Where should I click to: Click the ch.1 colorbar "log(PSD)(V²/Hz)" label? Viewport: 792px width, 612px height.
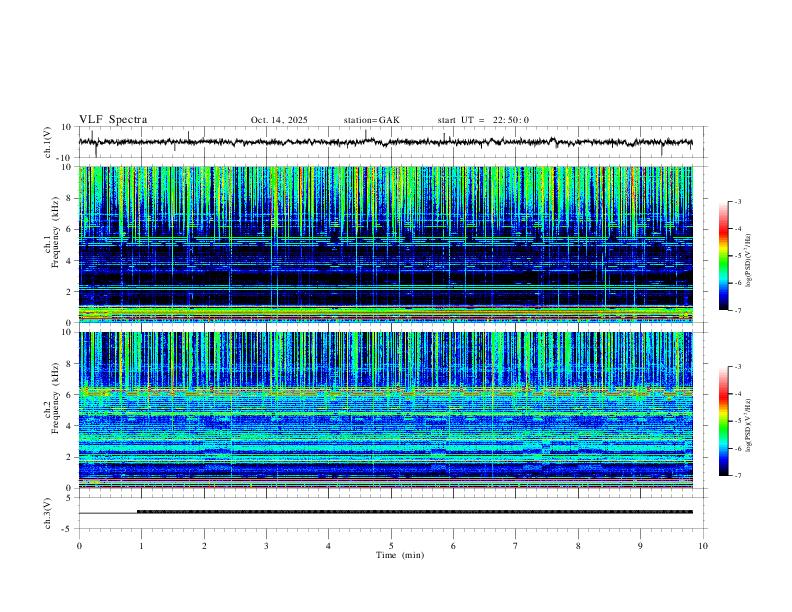(x=749, y=260)
